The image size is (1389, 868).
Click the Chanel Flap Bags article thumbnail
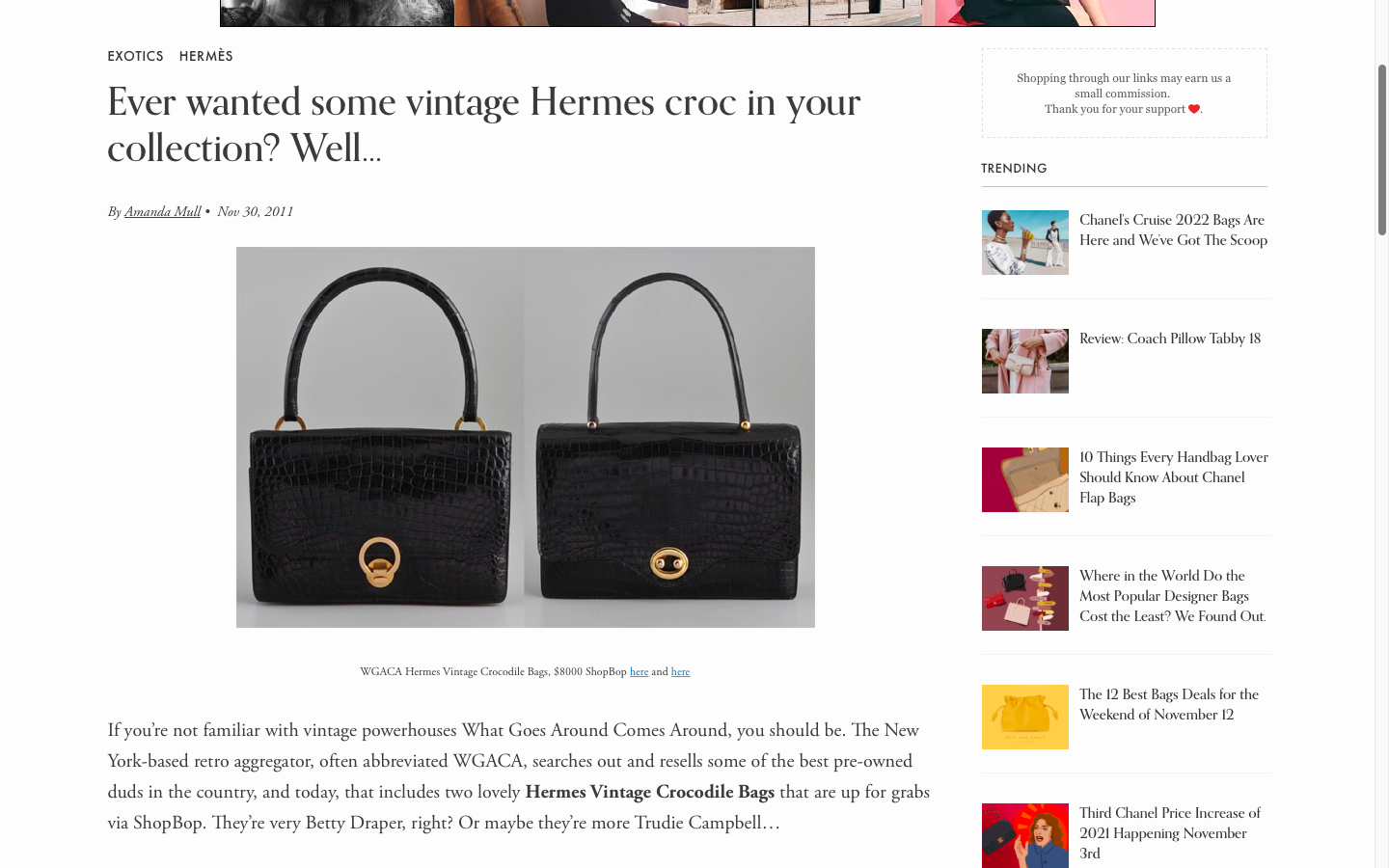(x=1025, y=479)
